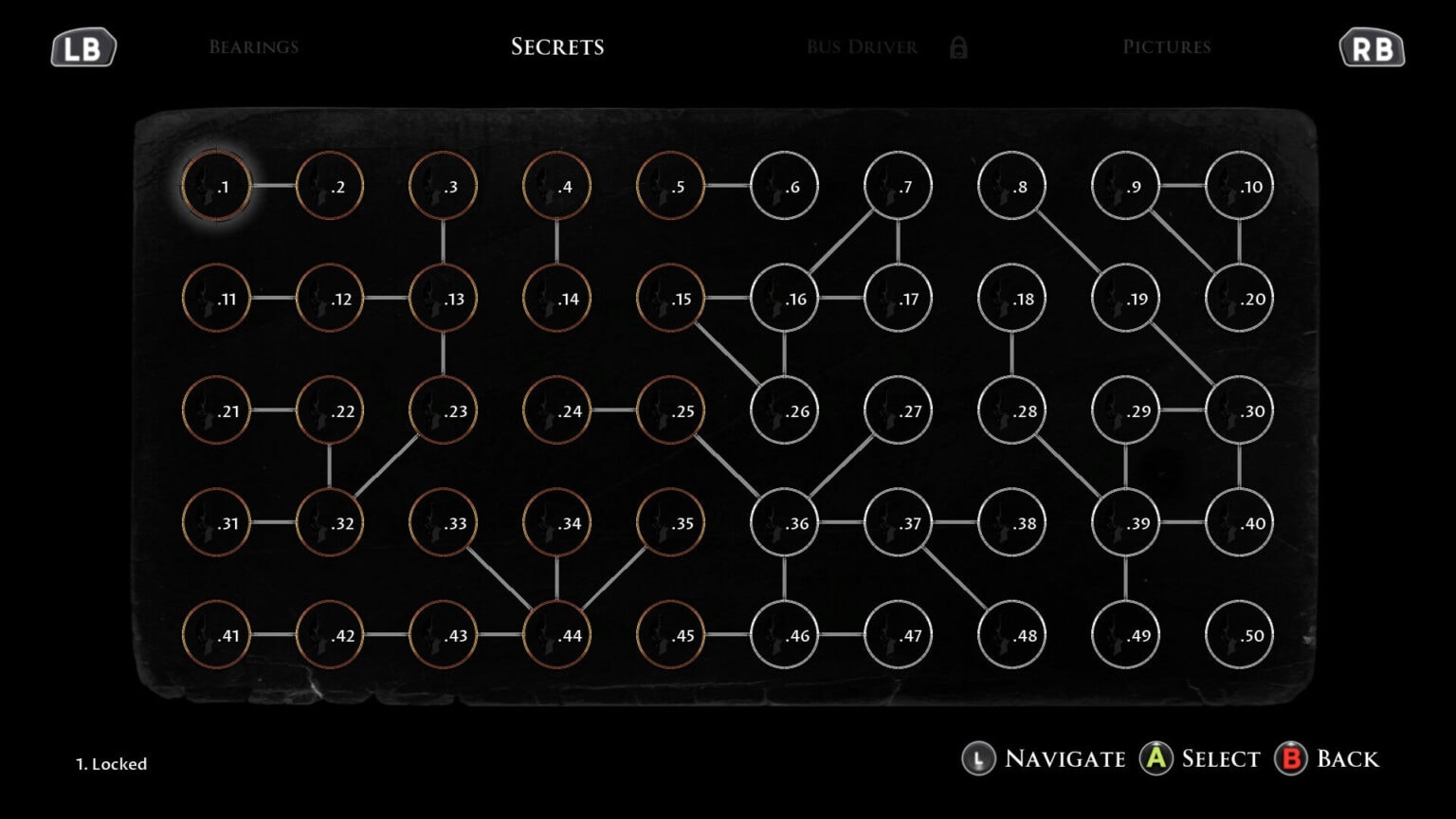Viewport: 1456px width, 819px height.
Task: Choose secret node 36
Action: click(784, 522)
